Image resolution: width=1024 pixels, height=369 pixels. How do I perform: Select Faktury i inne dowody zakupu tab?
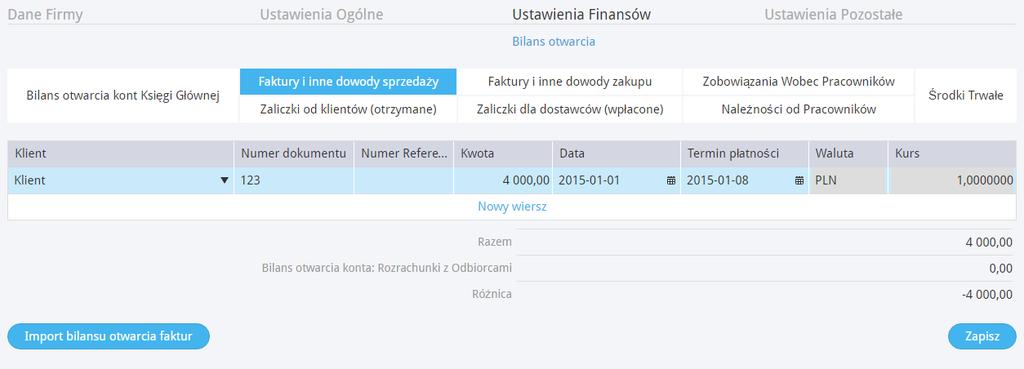(569, 82)
